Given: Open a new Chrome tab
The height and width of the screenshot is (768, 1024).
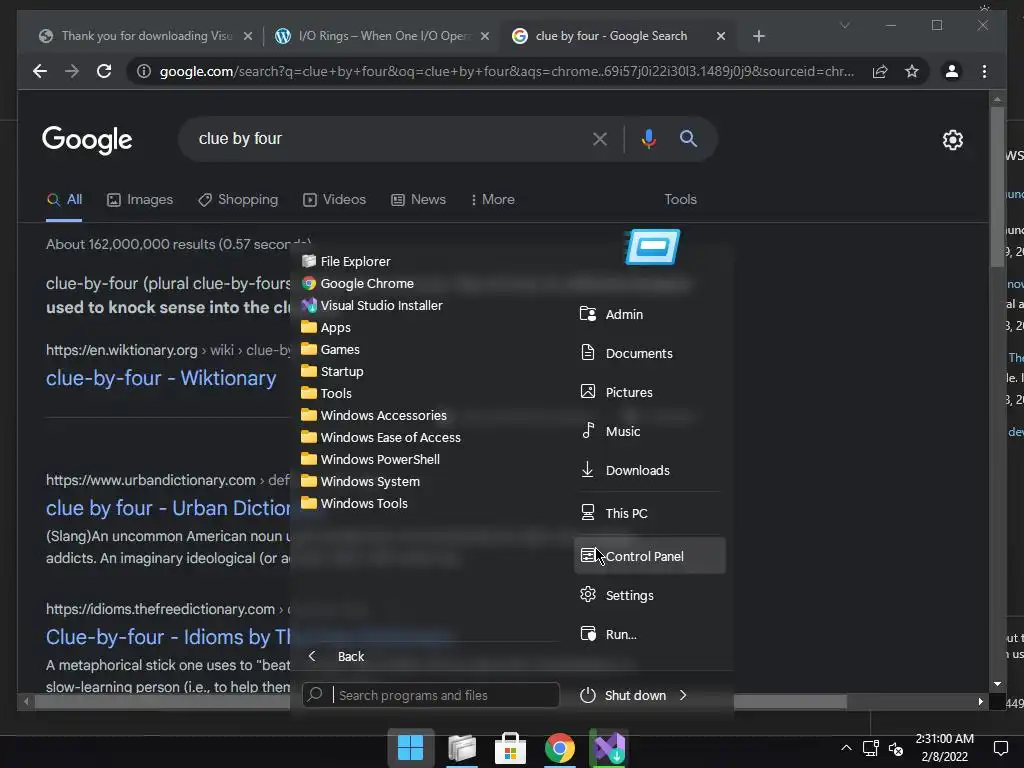Looking at the screenshot, I should [x=758, y=36].
